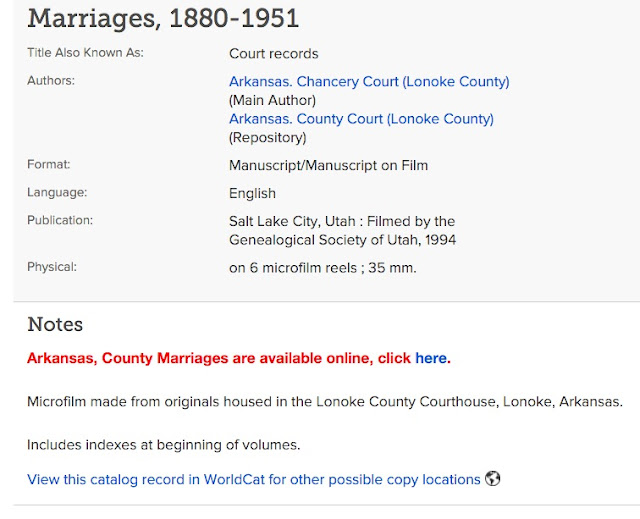This screenshot has height=519, width=640.
Task: Click the 'Microfilm made from originals' note
Action: pos(325,401)
